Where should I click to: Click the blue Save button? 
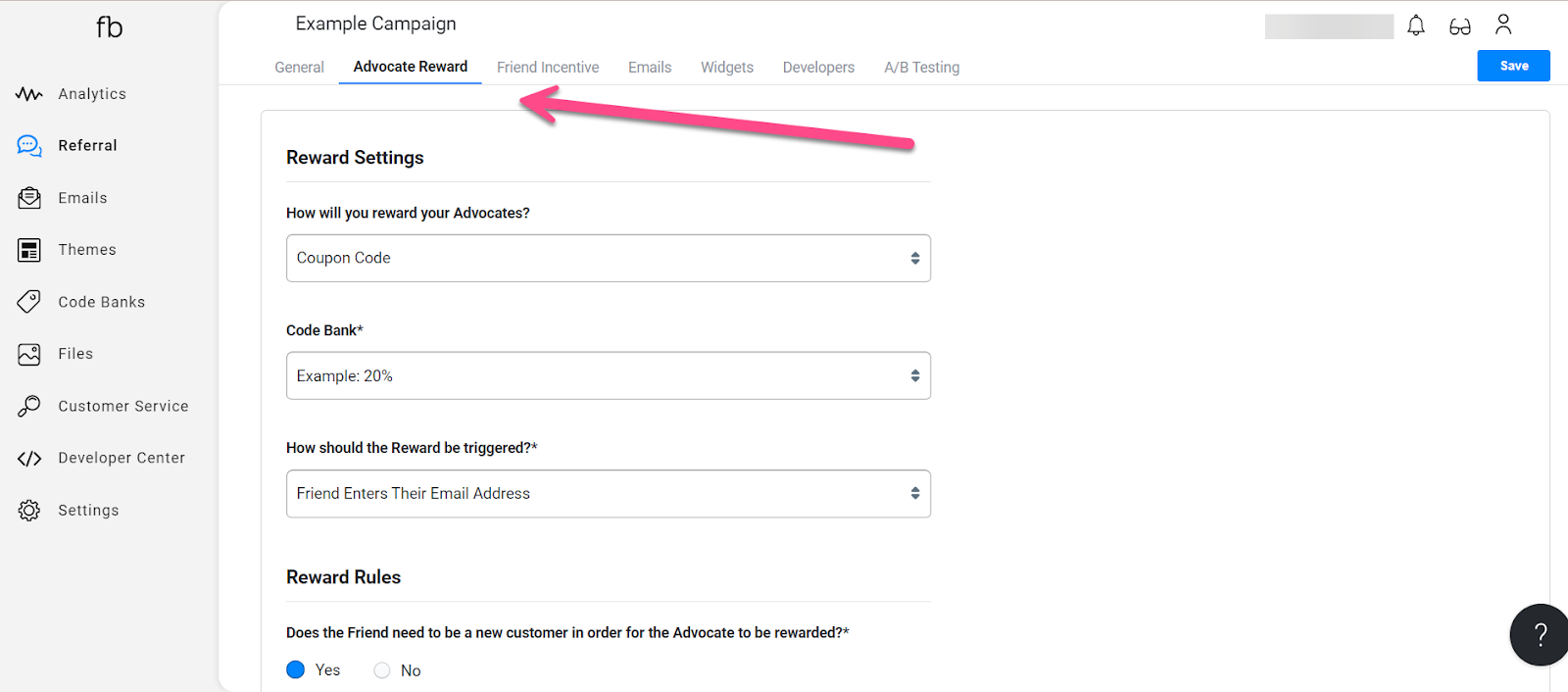point(1513,66)
